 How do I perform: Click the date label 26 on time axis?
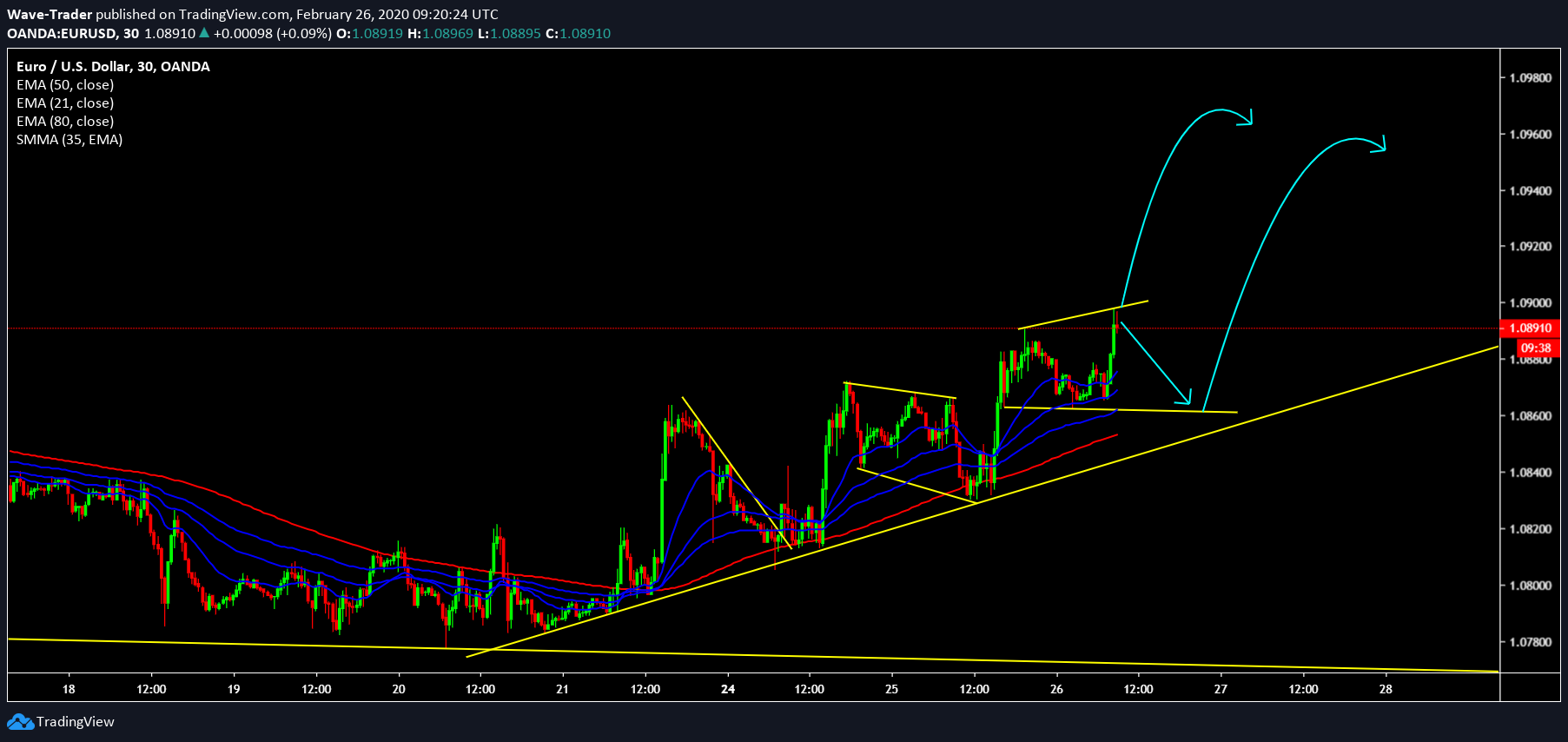coord(1056,689)
